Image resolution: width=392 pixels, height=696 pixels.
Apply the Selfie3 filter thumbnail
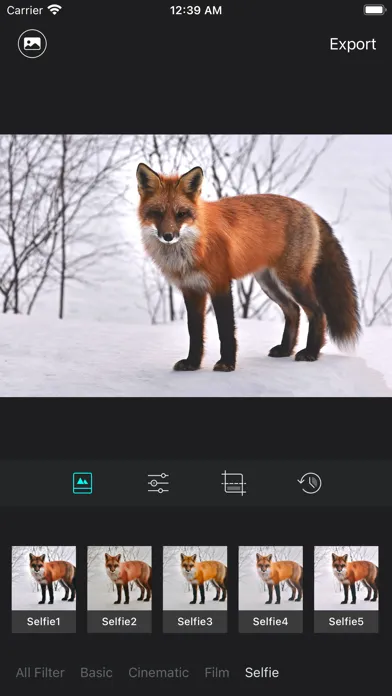(195, 589)
